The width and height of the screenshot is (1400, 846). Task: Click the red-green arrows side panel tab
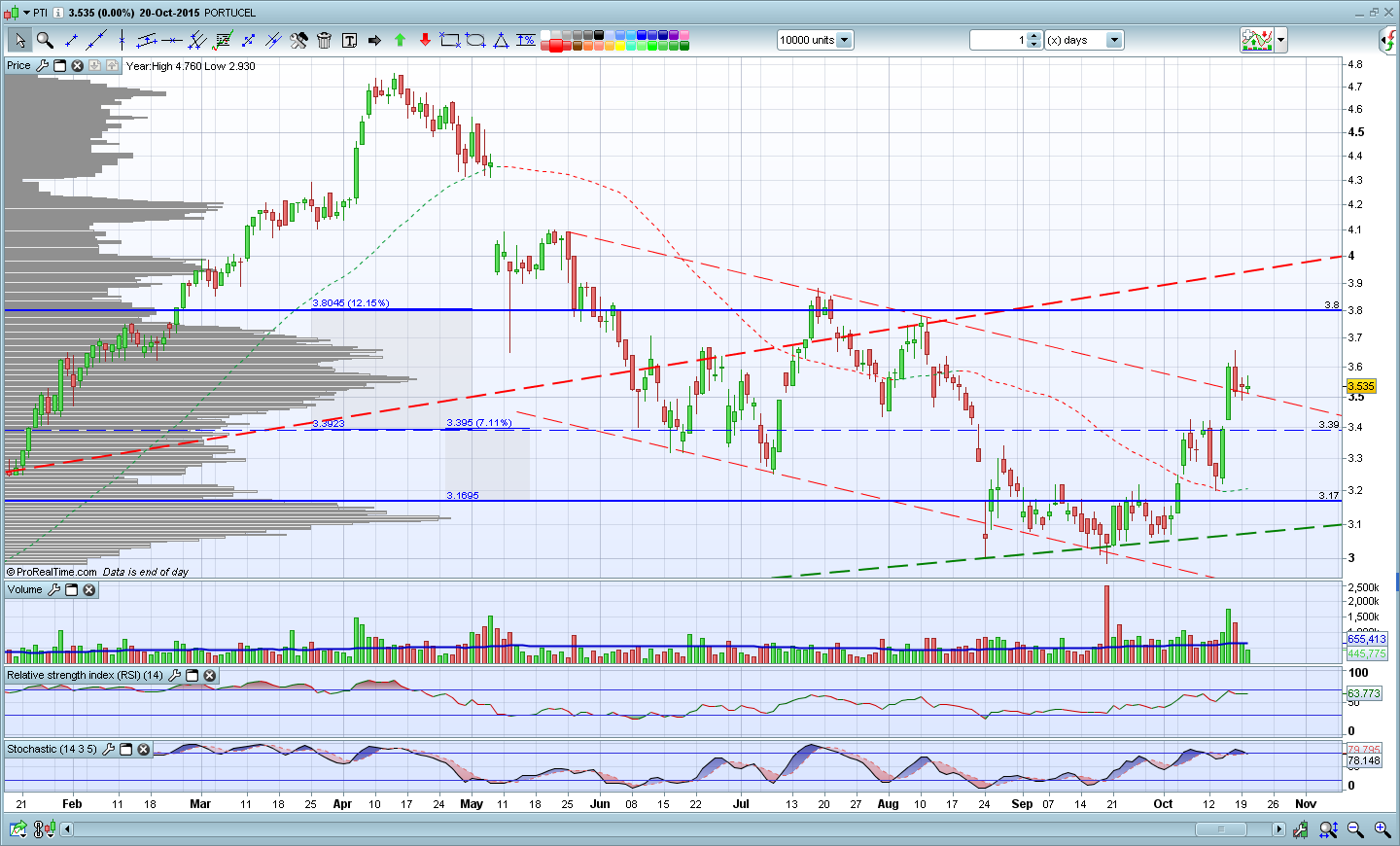[x=1389, y=40]
